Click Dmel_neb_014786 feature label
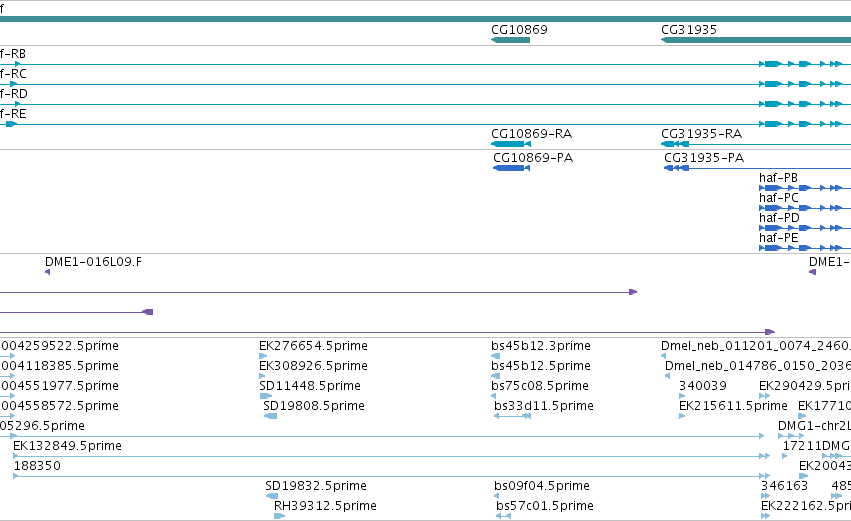This screenshot has height=521, width=851. coord(758,366)
